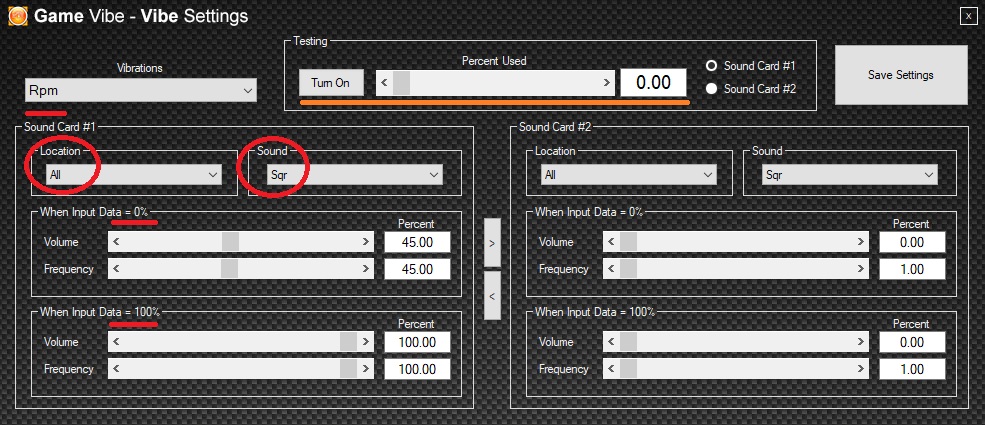Open Sound Card #1 Sound dropdown

coord(355,175)
